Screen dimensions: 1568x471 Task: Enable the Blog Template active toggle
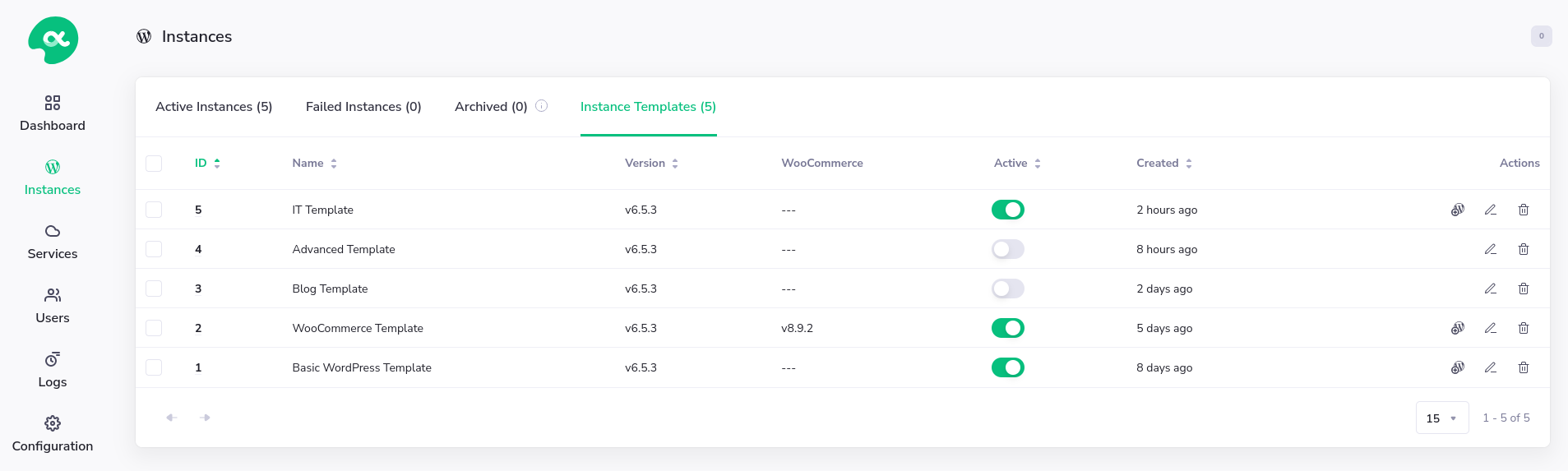point(1007,289)
